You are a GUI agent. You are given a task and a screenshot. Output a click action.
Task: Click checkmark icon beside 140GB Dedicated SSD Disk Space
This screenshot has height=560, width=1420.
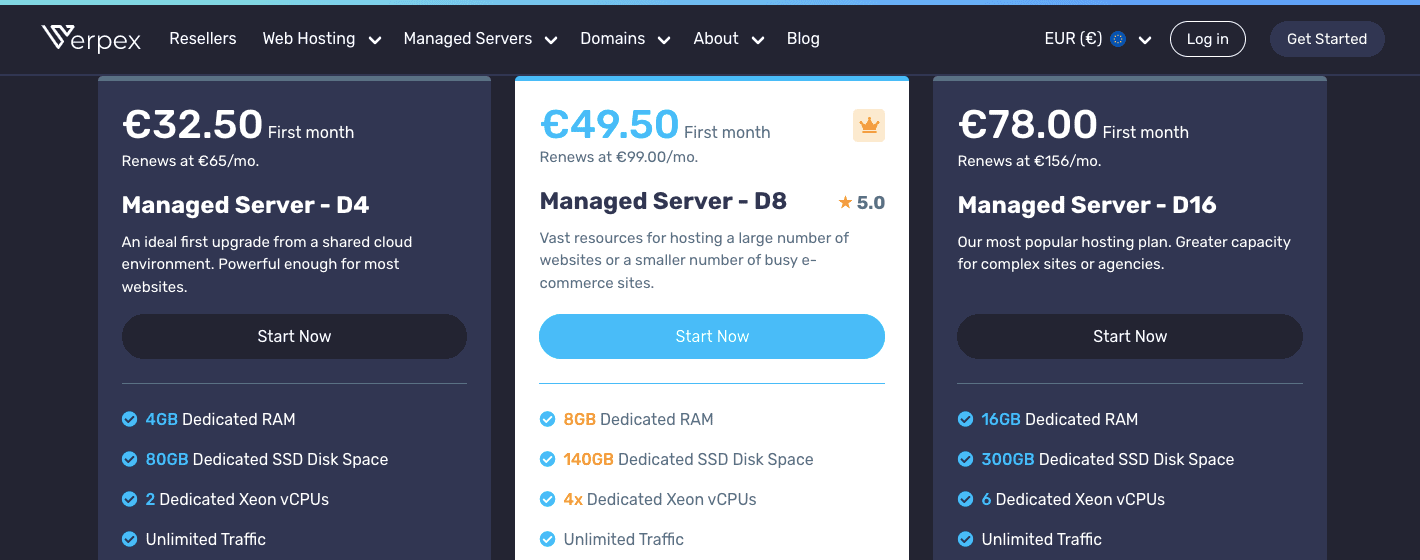(548, 459)
